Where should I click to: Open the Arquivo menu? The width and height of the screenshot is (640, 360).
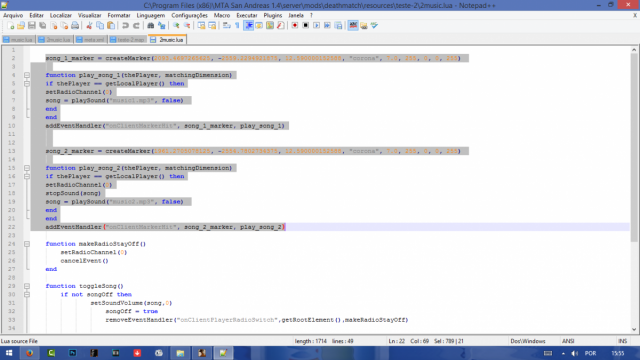tap(13, 16)
